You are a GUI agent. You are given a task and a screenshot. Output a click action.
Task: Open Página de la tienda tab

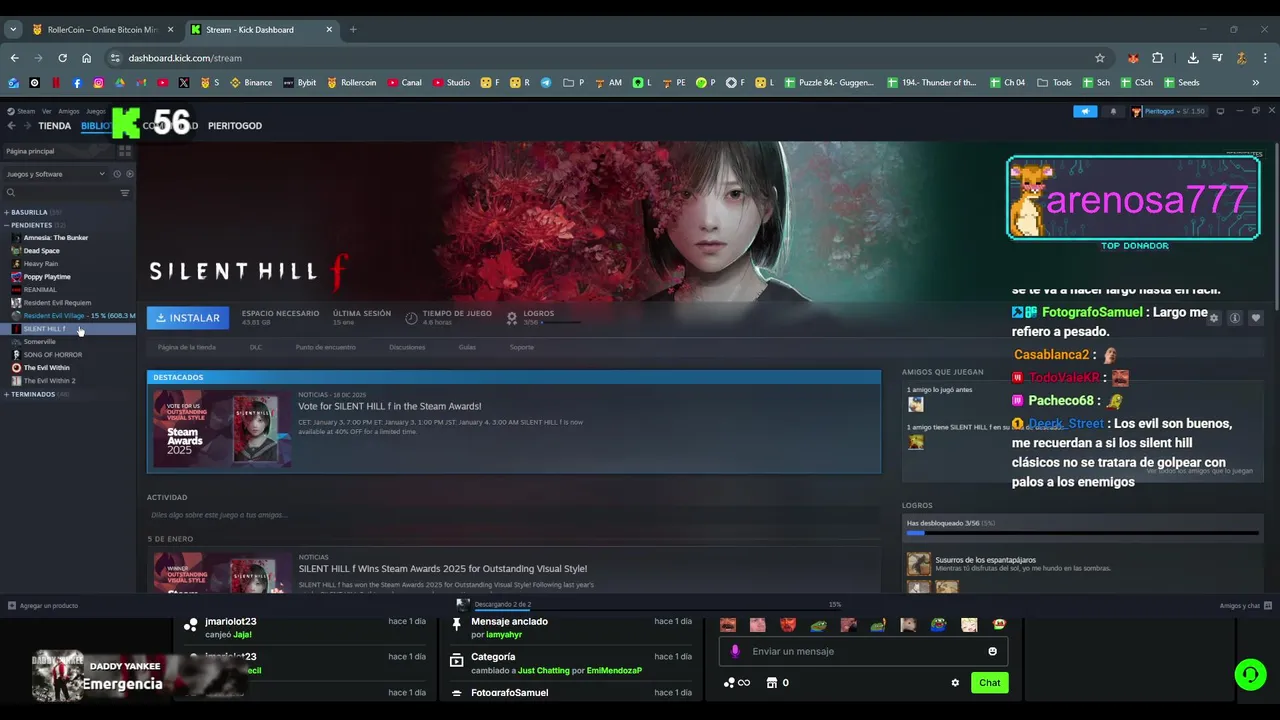(187, 347)
